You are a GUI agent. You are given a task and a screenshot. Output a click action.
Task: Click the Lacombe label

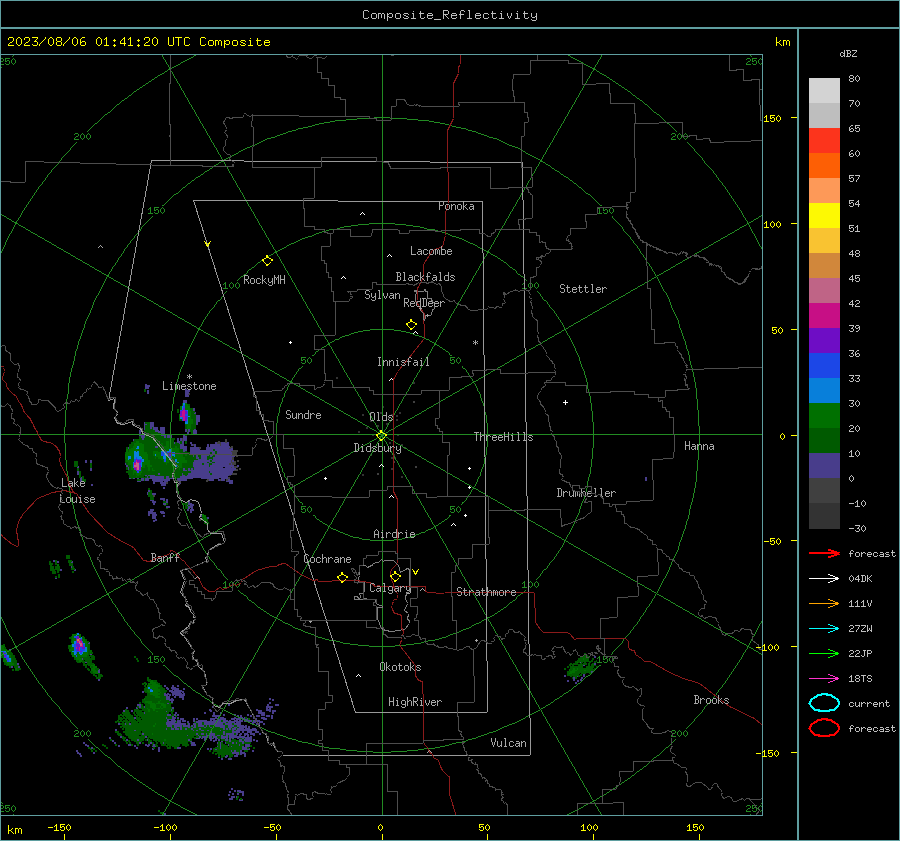pos(431,251)
